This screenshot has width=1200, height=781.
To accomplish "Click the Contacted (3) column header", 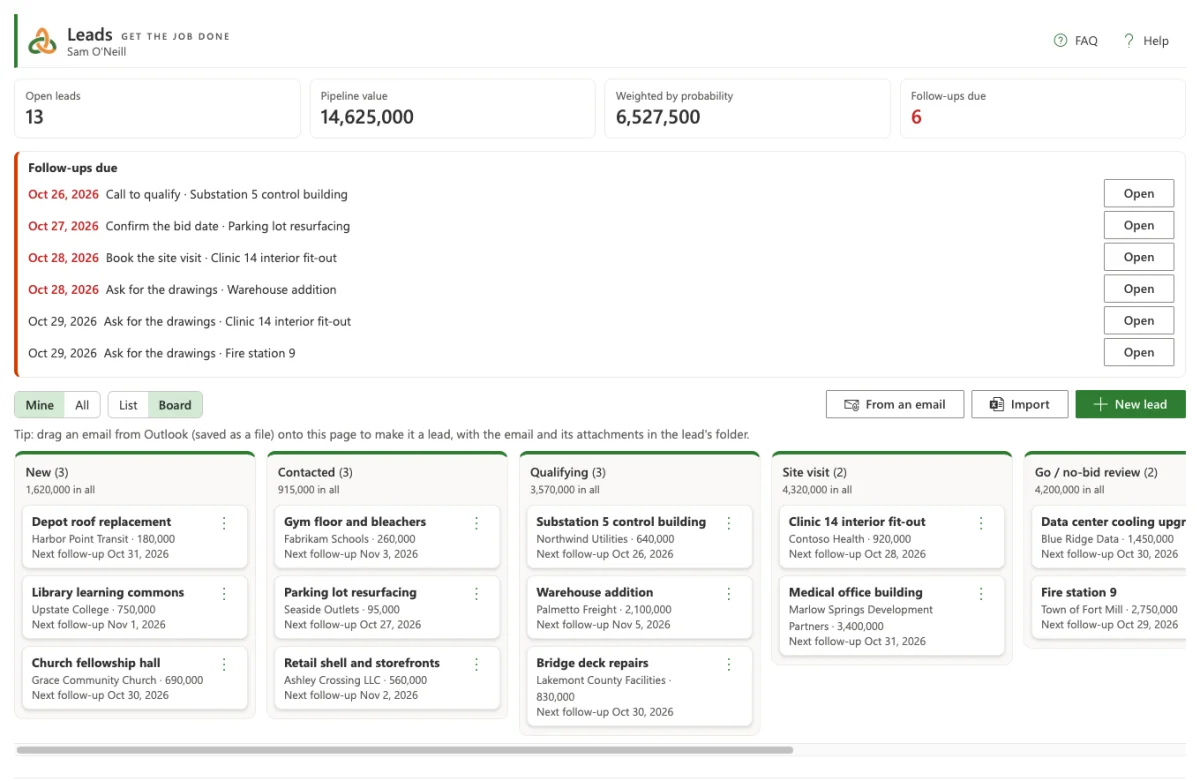I will [x=315, y=472].
